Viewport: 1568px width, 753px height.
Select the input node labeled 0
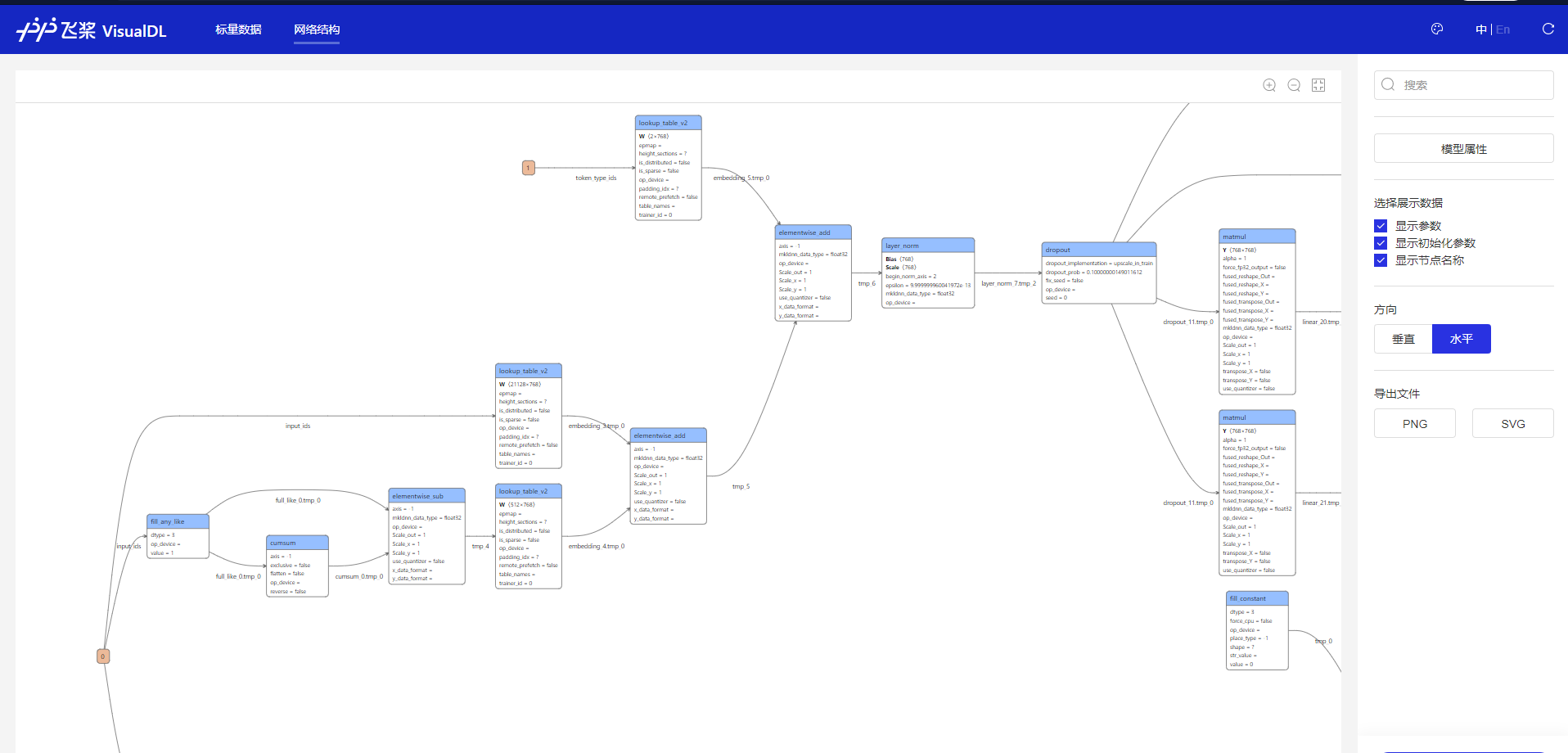[x=103, y=656]
